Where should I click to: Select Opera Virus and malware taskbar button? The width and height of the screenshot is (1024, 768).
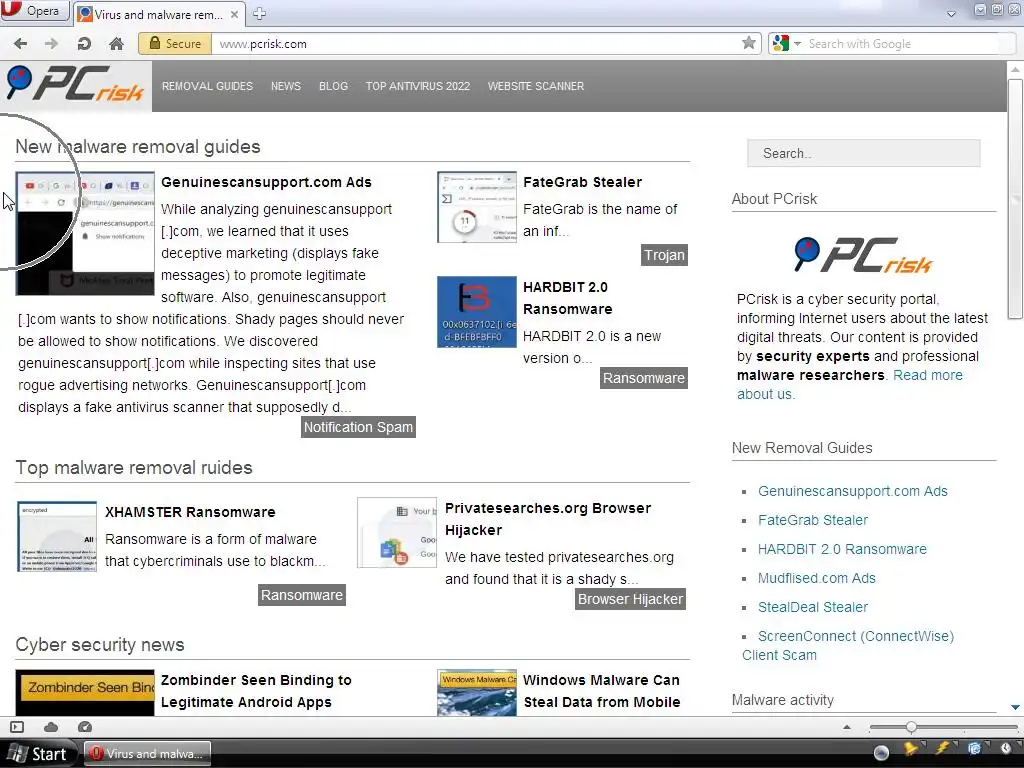pos(150,754)
